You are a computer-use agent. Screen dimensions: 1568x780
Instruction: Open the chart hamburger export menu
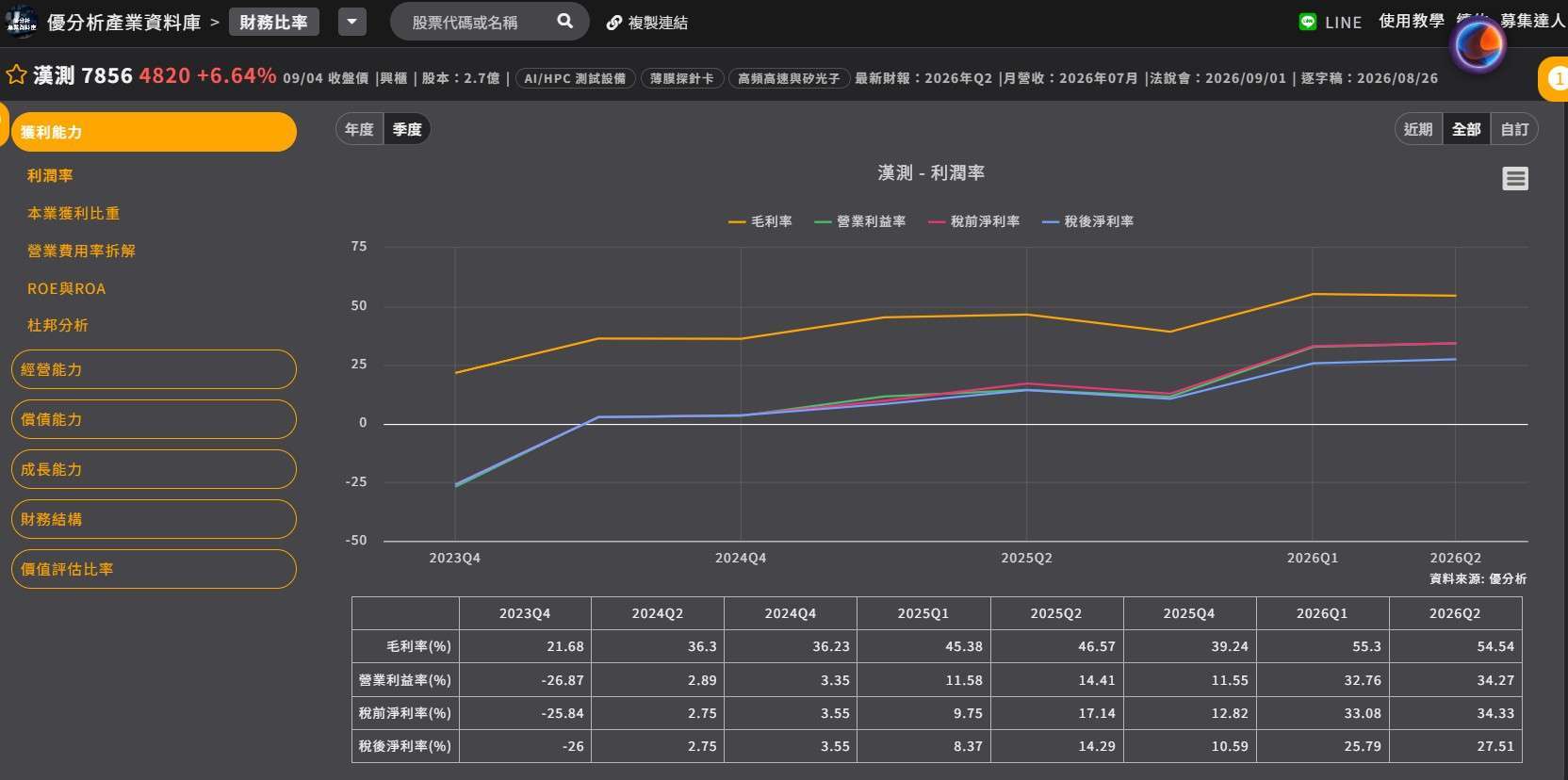(x=1515, y=178)
